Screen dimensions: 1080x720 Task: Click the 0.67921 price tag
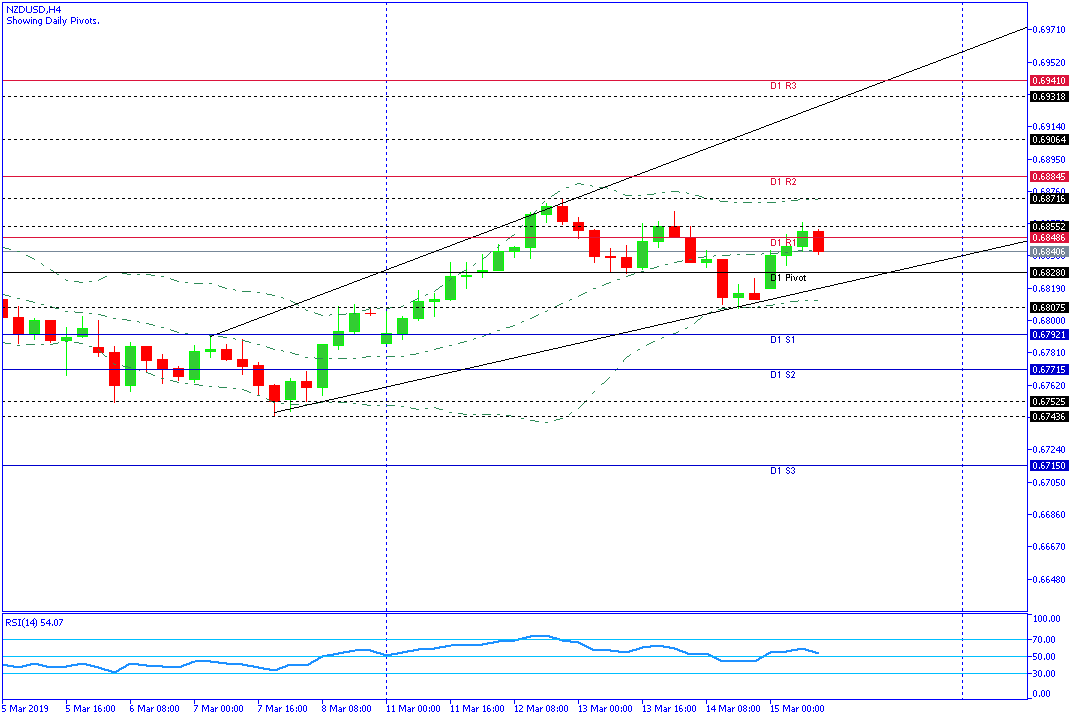click(x=1049, y=334)
